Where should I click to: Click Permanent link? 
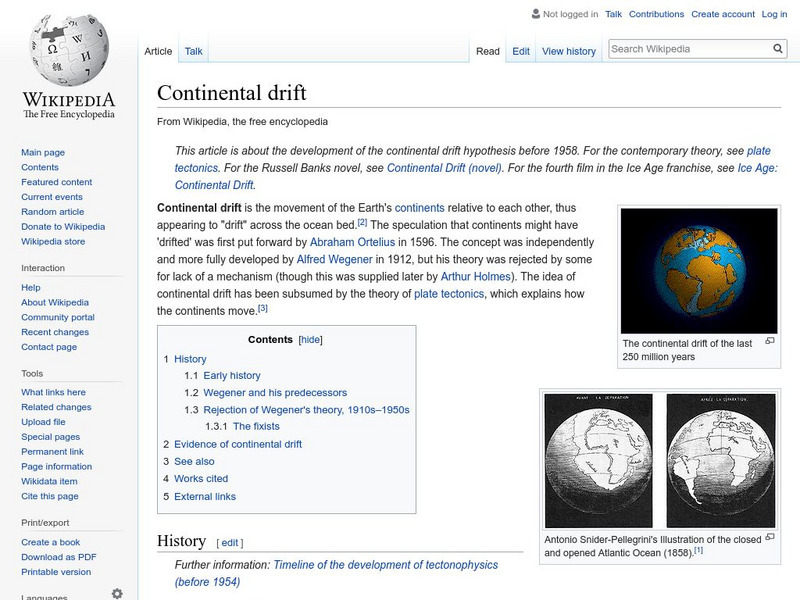[x=53, y=451]
